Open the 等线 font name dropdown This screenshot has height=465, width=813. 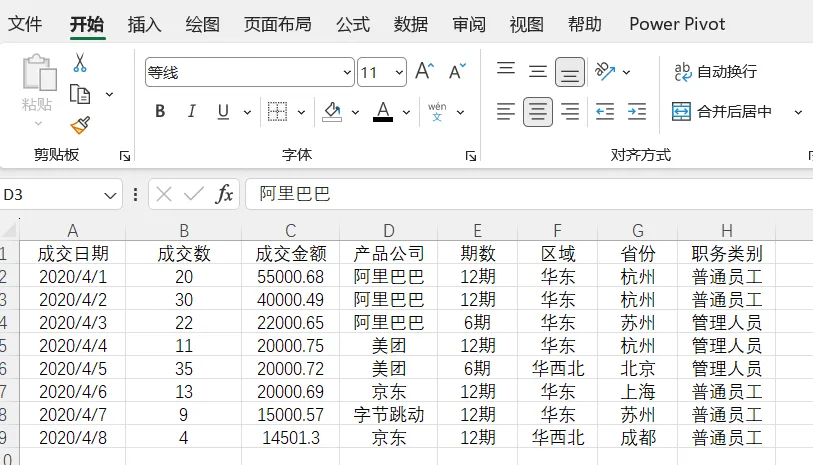tap(347, 72)
